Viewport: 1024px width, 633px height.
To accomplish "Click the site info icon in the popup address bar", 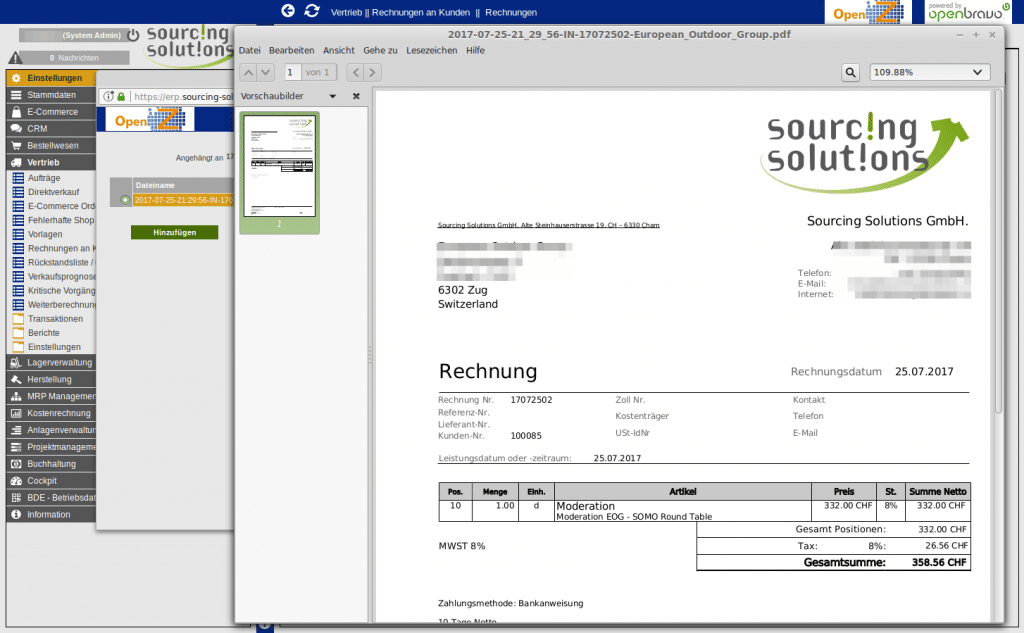I will (108, 97).
